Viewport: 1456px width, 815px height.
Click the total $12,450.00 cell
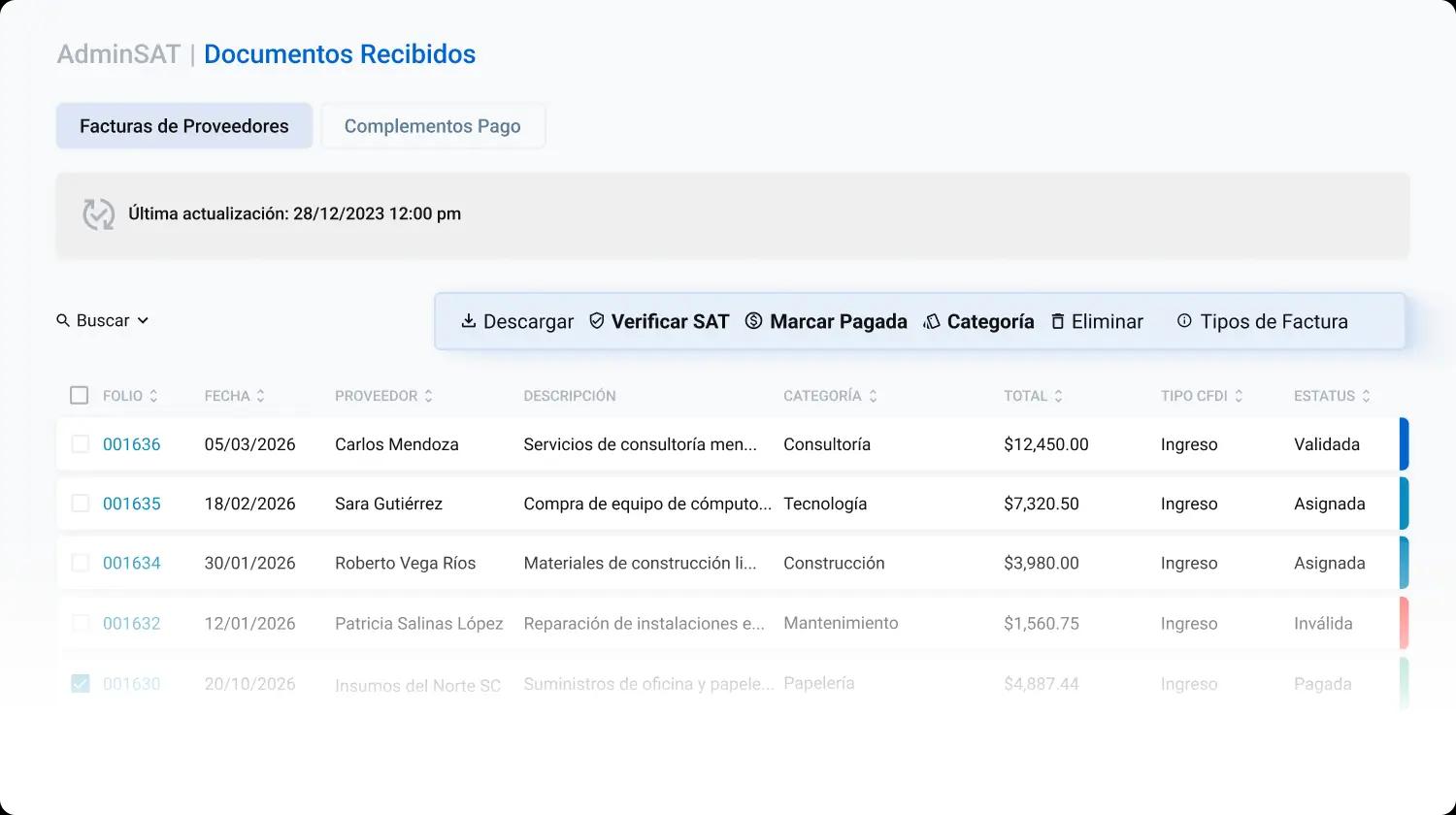[x=1046, y=444]
